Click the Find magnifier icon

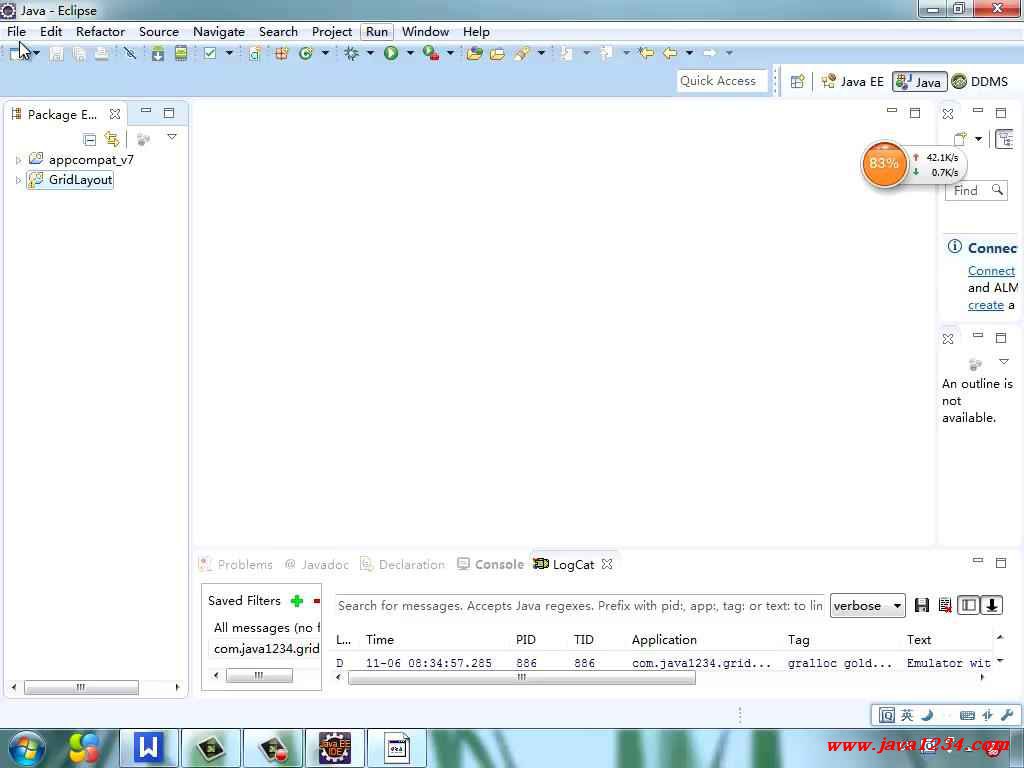tap(997, 190)
